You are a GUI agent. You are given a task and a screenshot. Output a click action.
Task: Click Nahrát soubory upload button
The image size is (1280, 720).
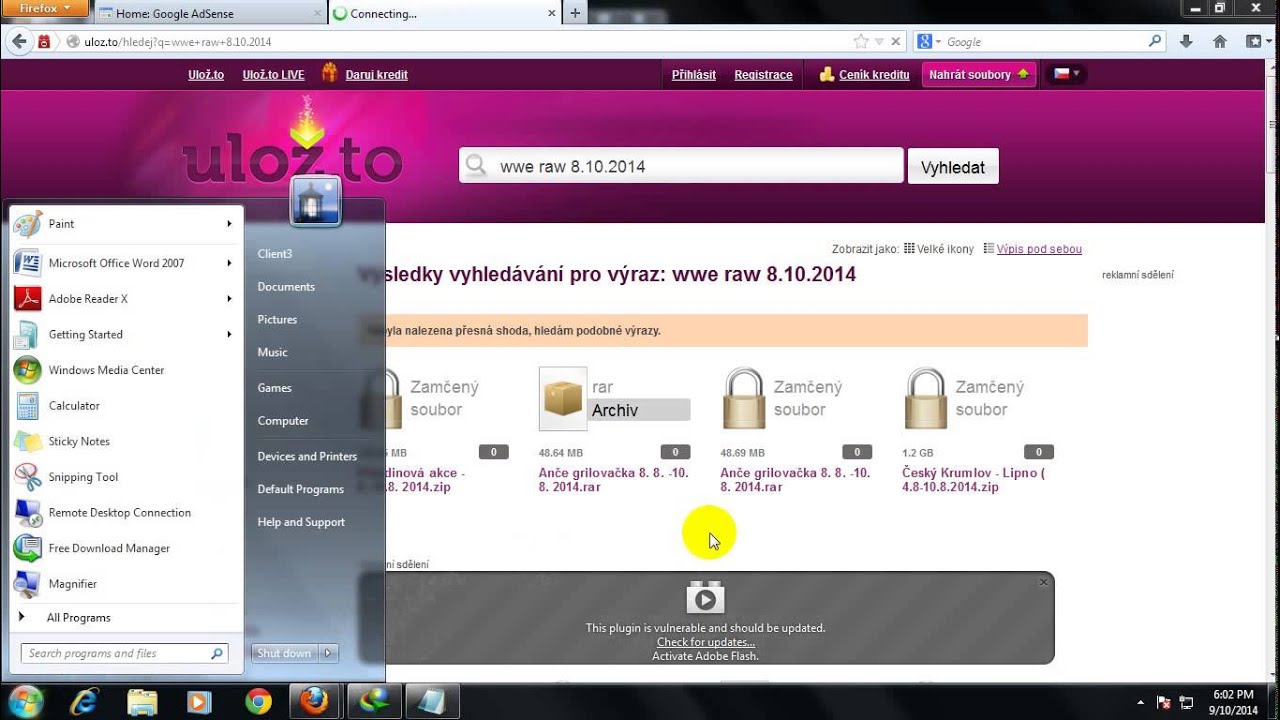(978, 75)
